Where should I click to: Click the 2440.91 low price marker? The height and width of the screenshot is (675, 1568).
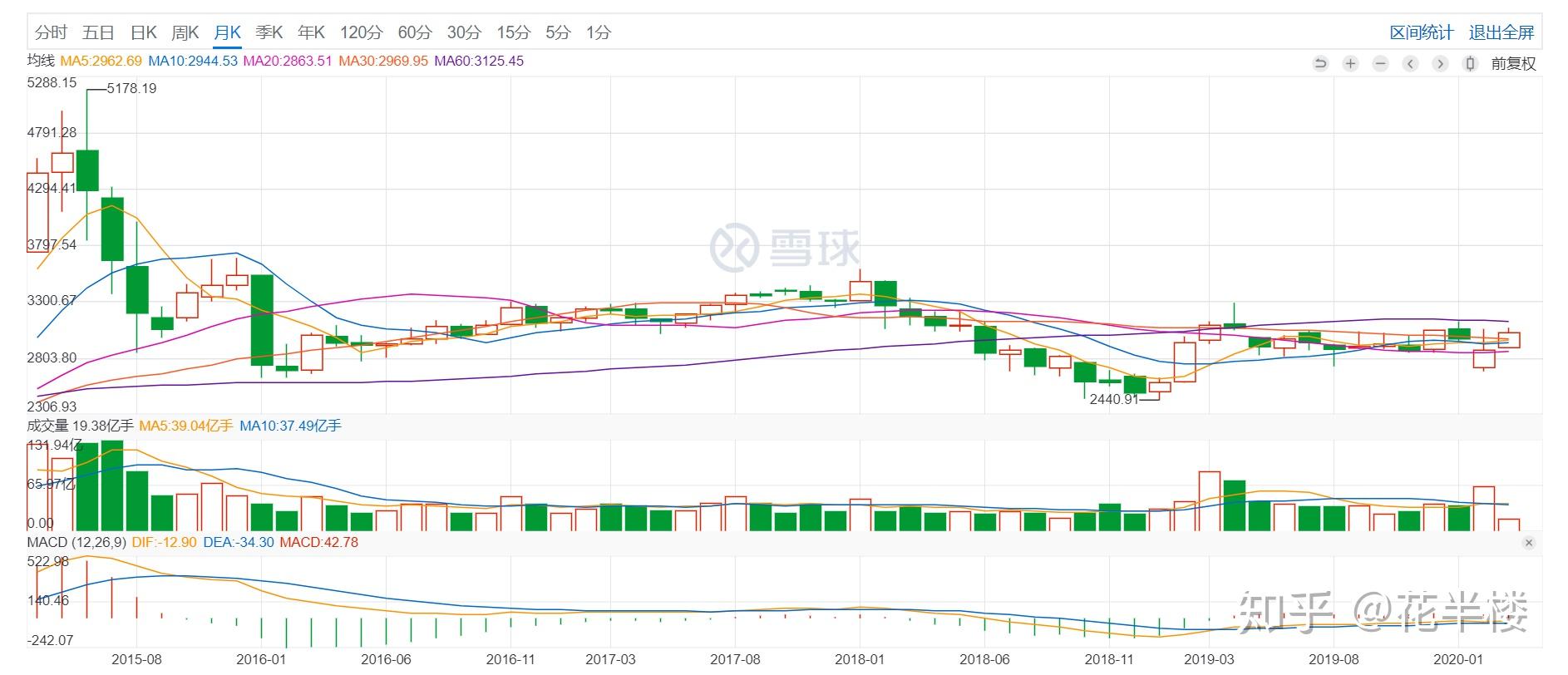[1114, 399]
